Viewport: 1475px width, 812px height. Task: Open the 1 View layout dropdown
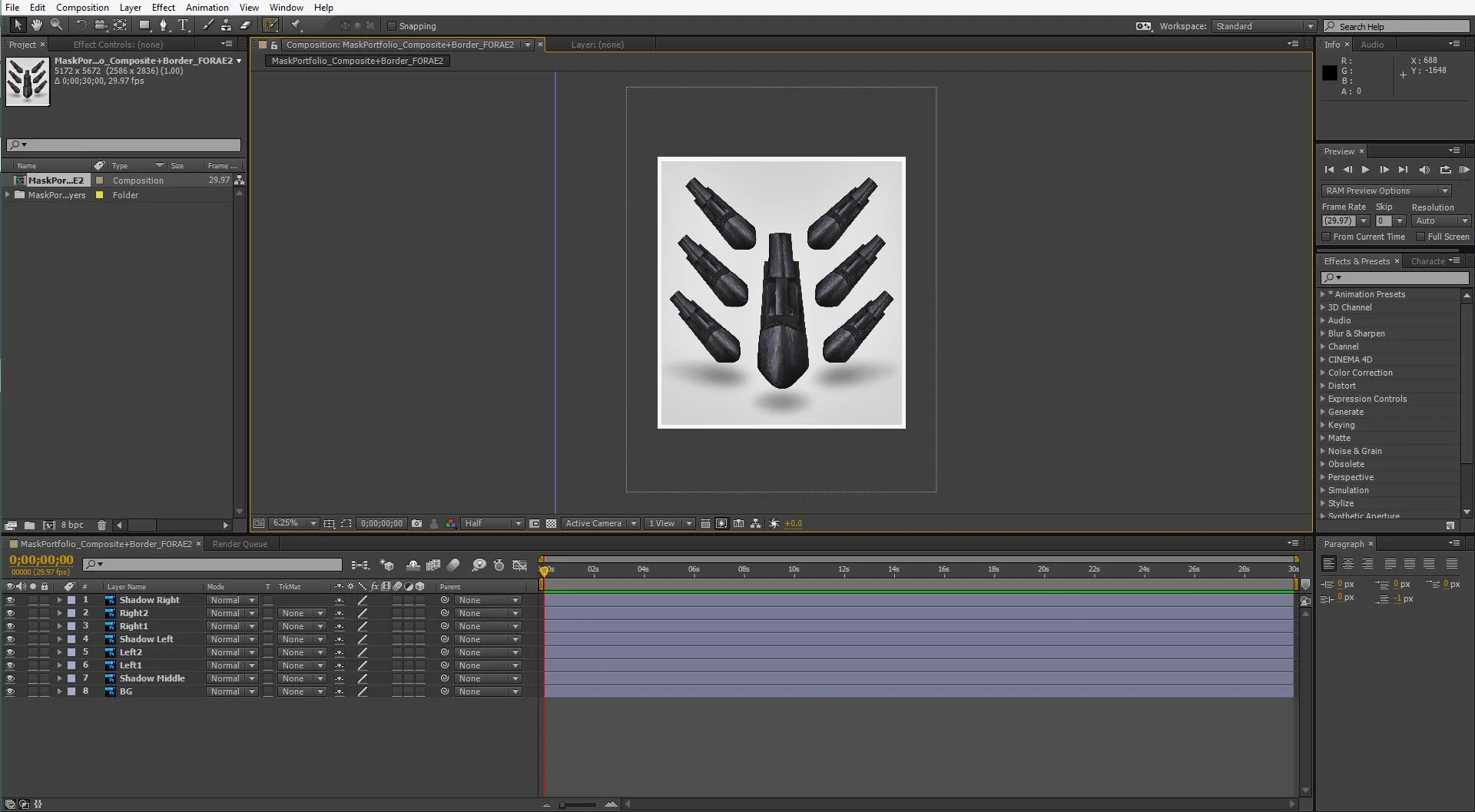669,523
